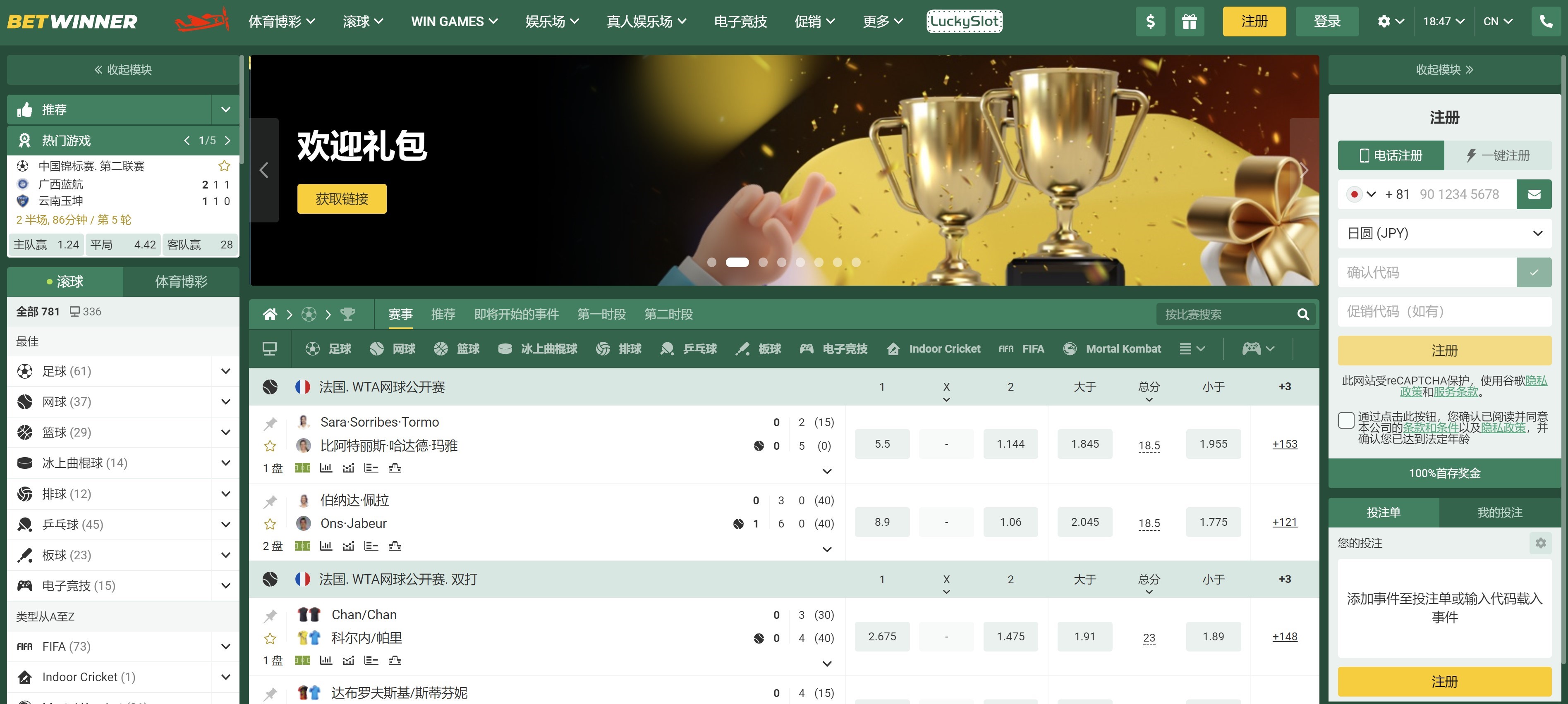This screenshot has height=704, width=1568.
Task: Open statistics chart icon for Ons Jabeur match
Action: (326, 546)
